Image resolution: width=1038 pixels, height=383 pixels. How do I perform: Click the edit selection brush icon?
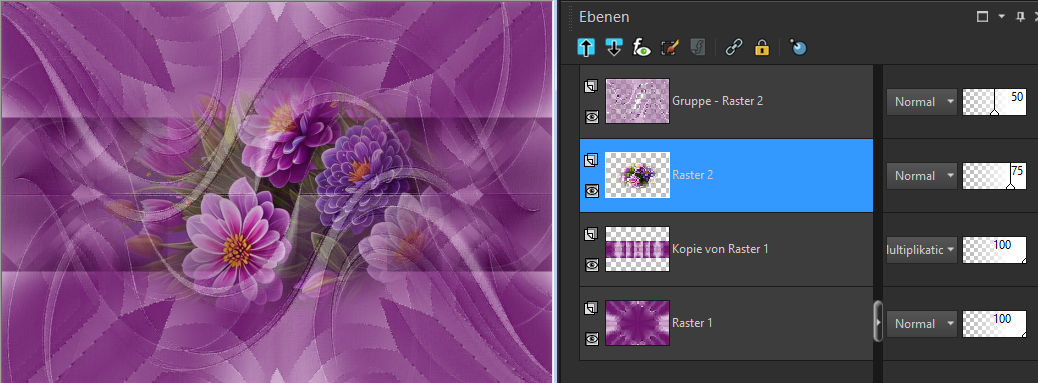[670, 47]
